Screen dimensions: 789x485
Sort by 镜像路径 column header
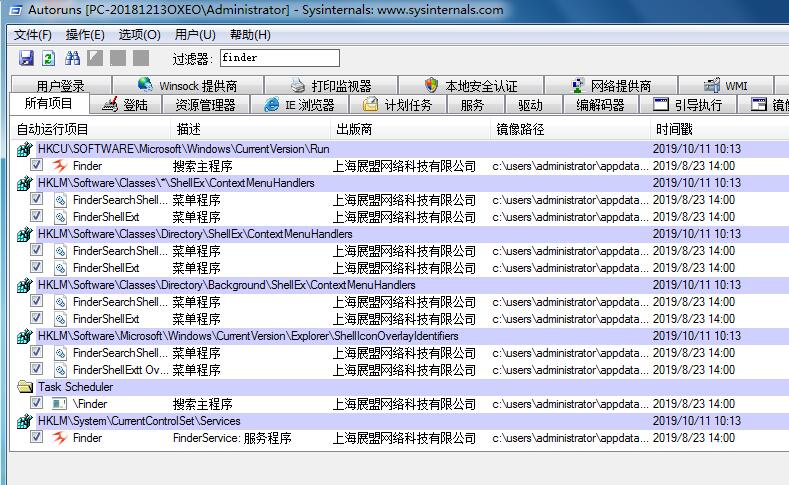coord(570,129)
